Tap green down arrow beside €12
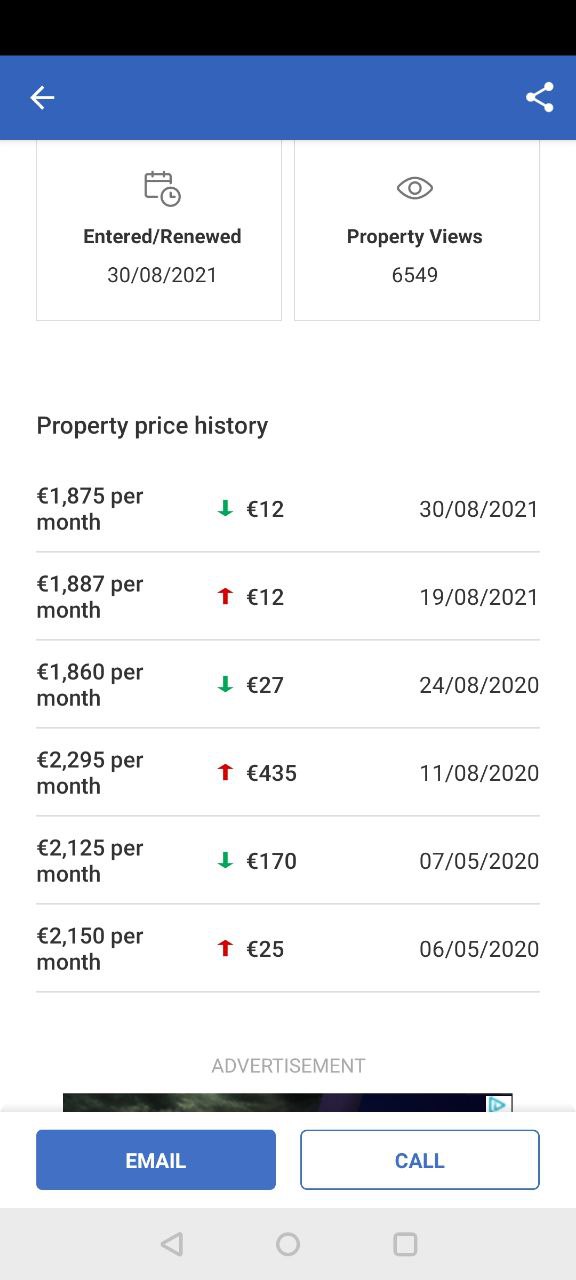Image resolution: width=576 pixels, height=1280 pixels. 225,509
